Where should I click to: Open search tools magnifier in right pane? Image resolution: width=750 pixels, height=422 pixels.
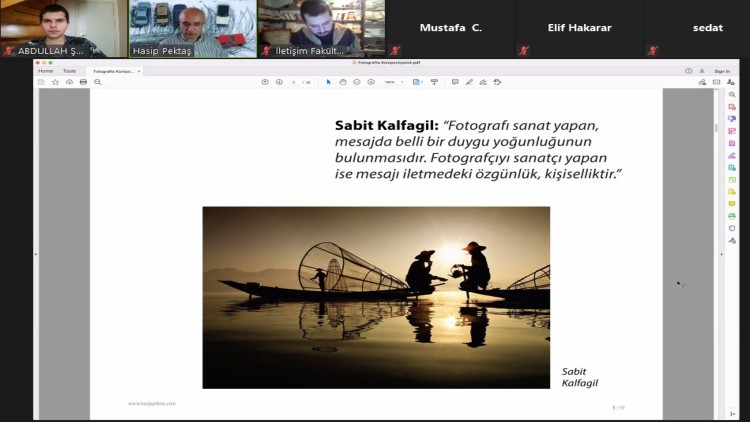click(732, 95)
